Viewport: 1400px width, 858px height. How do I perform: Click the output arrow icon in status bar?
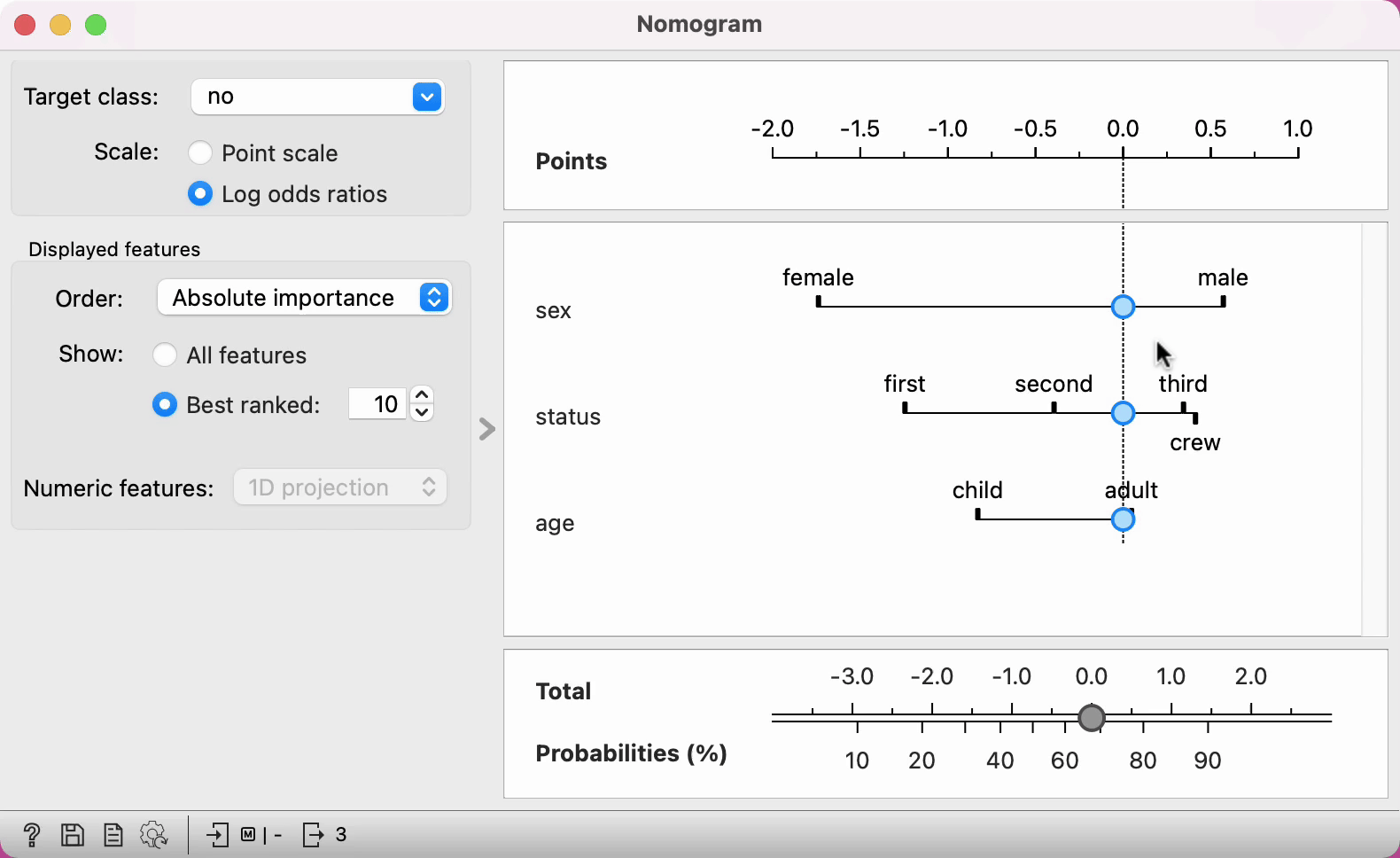click(x=314, y=835)
